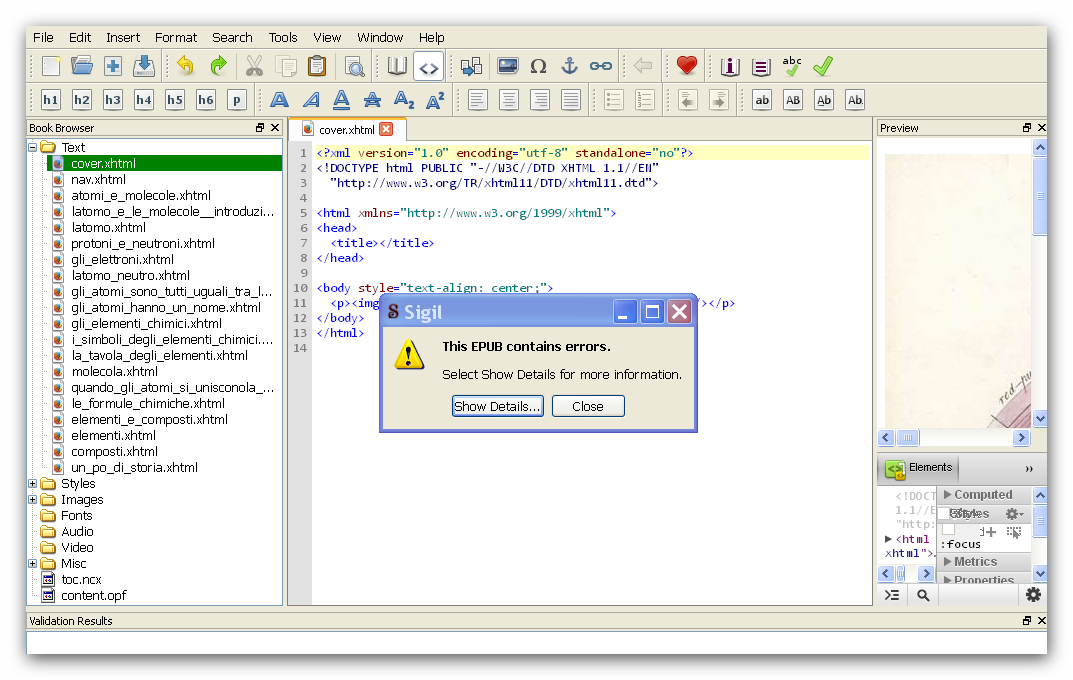Apply paragraph p style
Viewport: 1073px width, 680px height.
(237, 100)
